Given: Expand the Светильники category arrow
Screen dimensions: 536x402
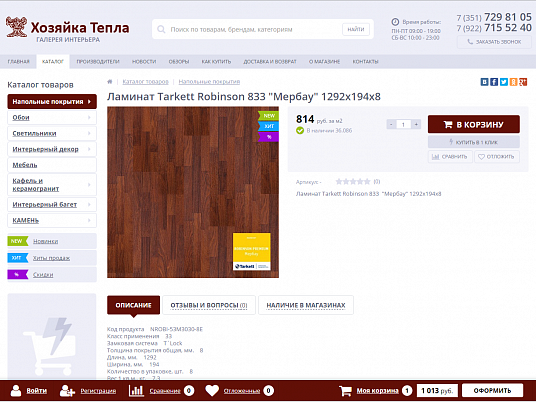Looking at the screenshot, I should click(x=89, y=133).
